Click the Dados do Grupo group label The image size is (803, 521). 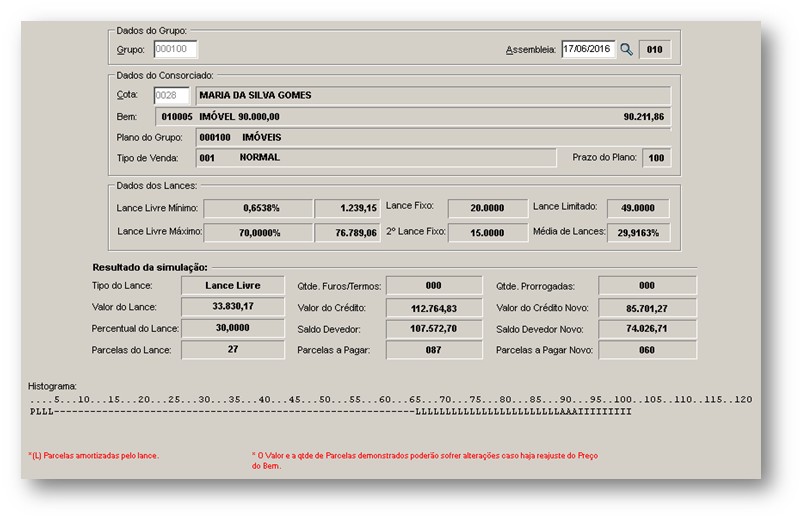[151, 31]
